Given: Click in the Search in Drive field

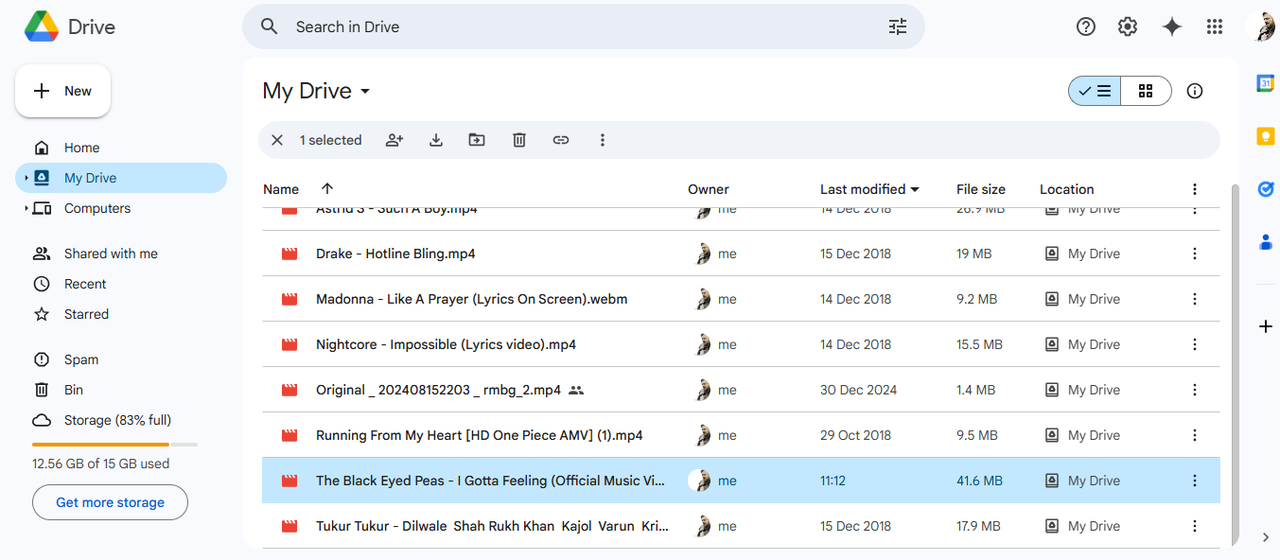Looking at the screenshot, I should pos(585,27).
